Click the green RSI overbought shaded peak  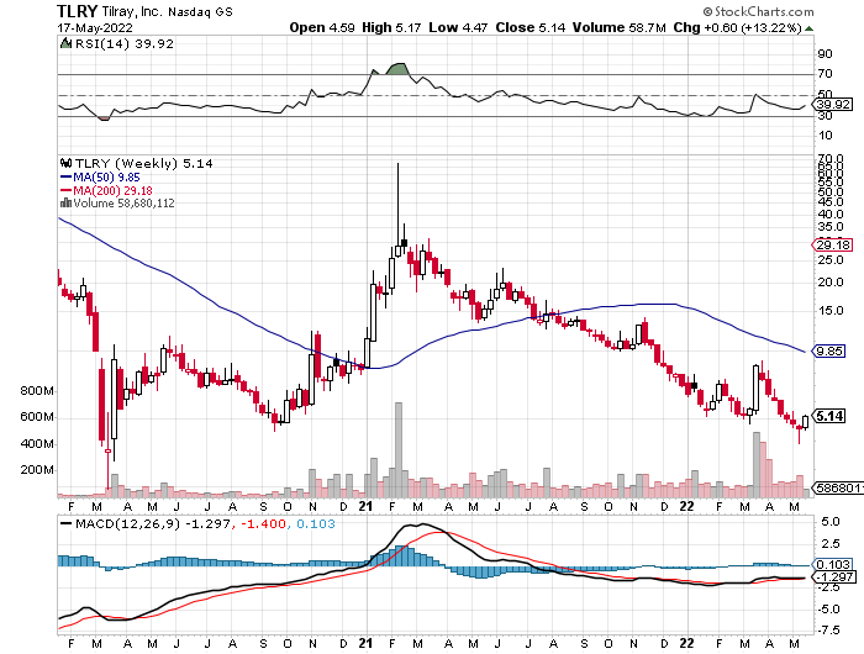click(398, 69)
